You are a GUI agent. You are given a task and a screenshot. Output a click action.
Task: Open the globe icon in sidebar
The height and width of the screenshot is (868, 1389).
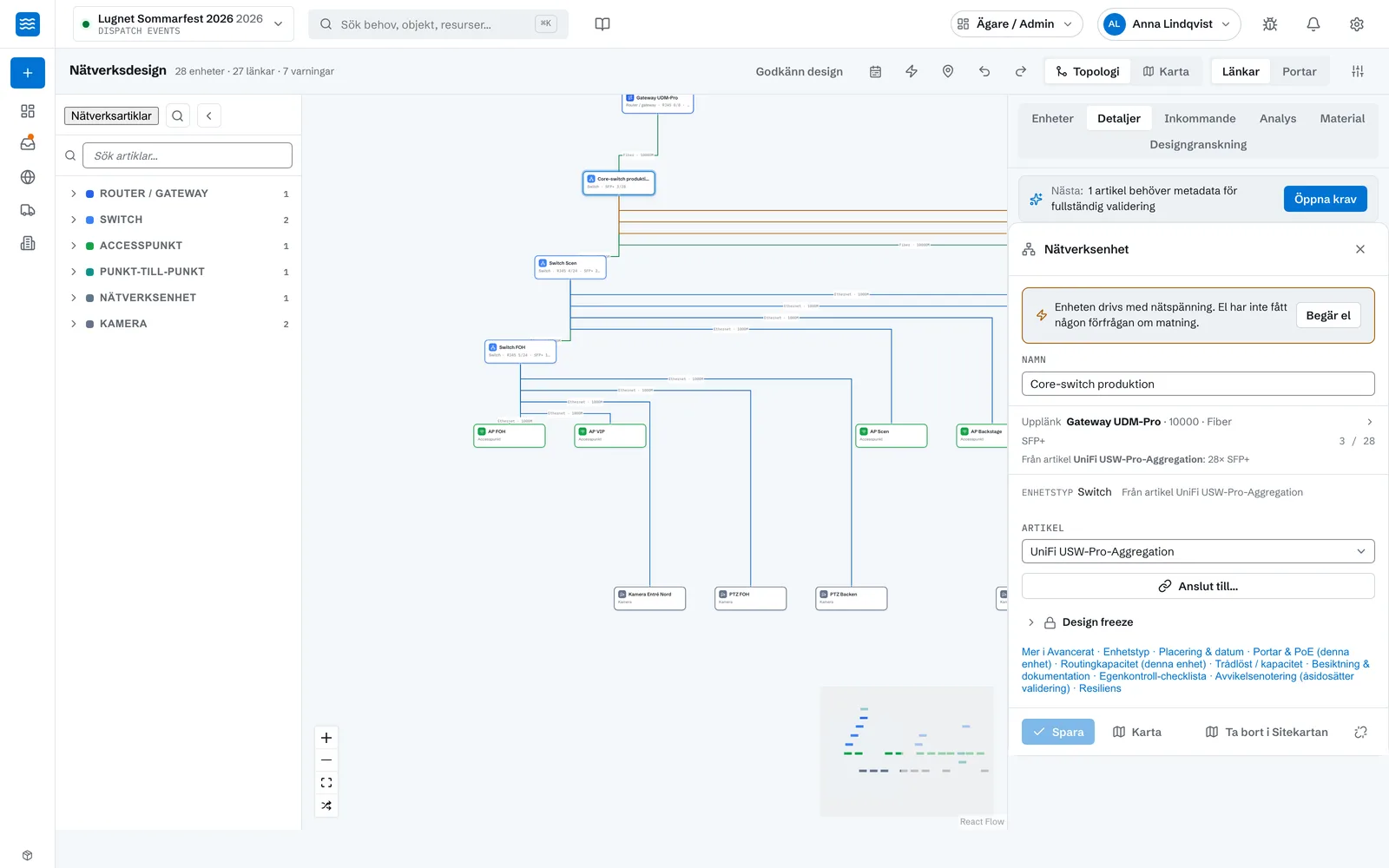tap(28, 177)
